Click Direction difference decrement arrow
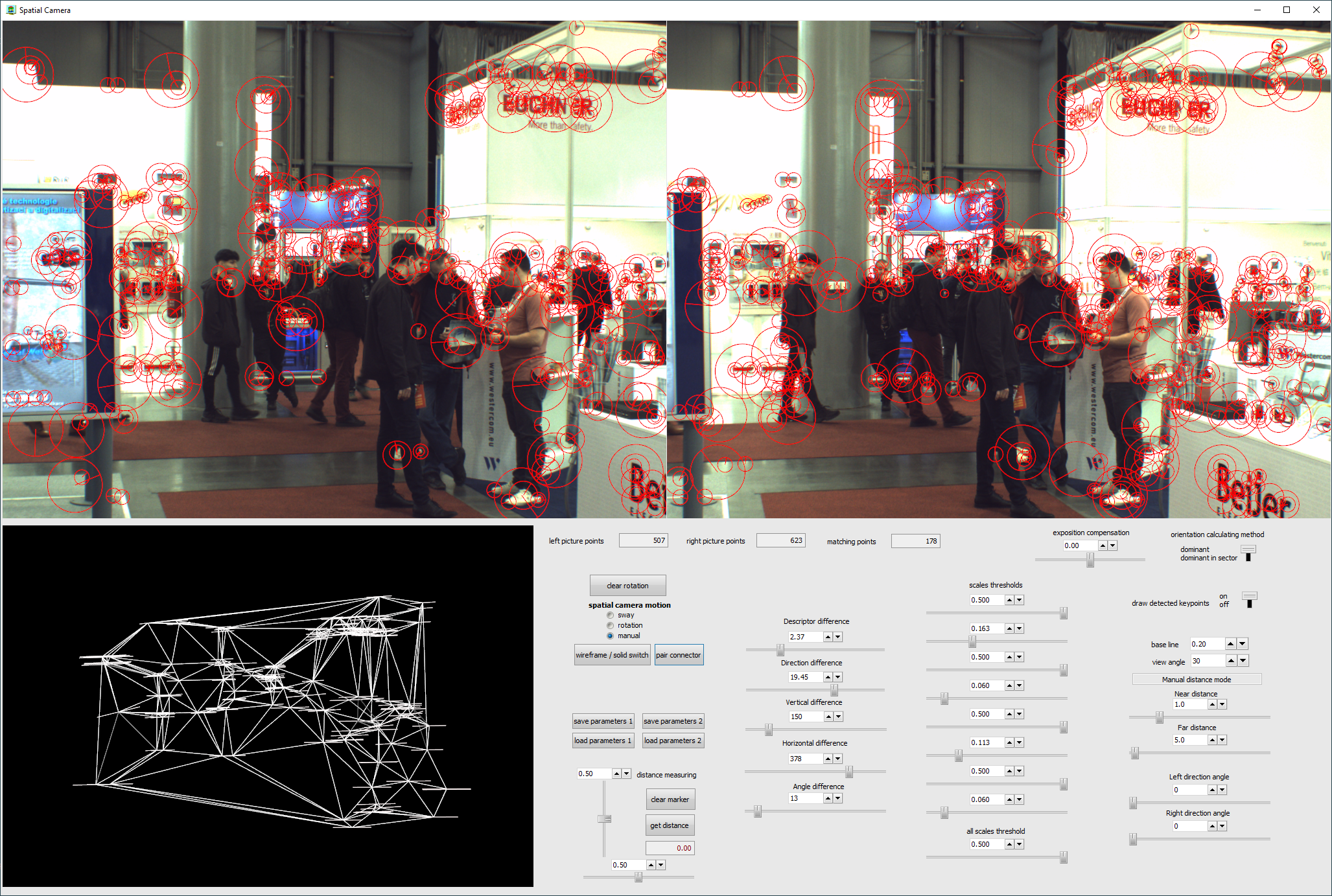 pos(838,678)
